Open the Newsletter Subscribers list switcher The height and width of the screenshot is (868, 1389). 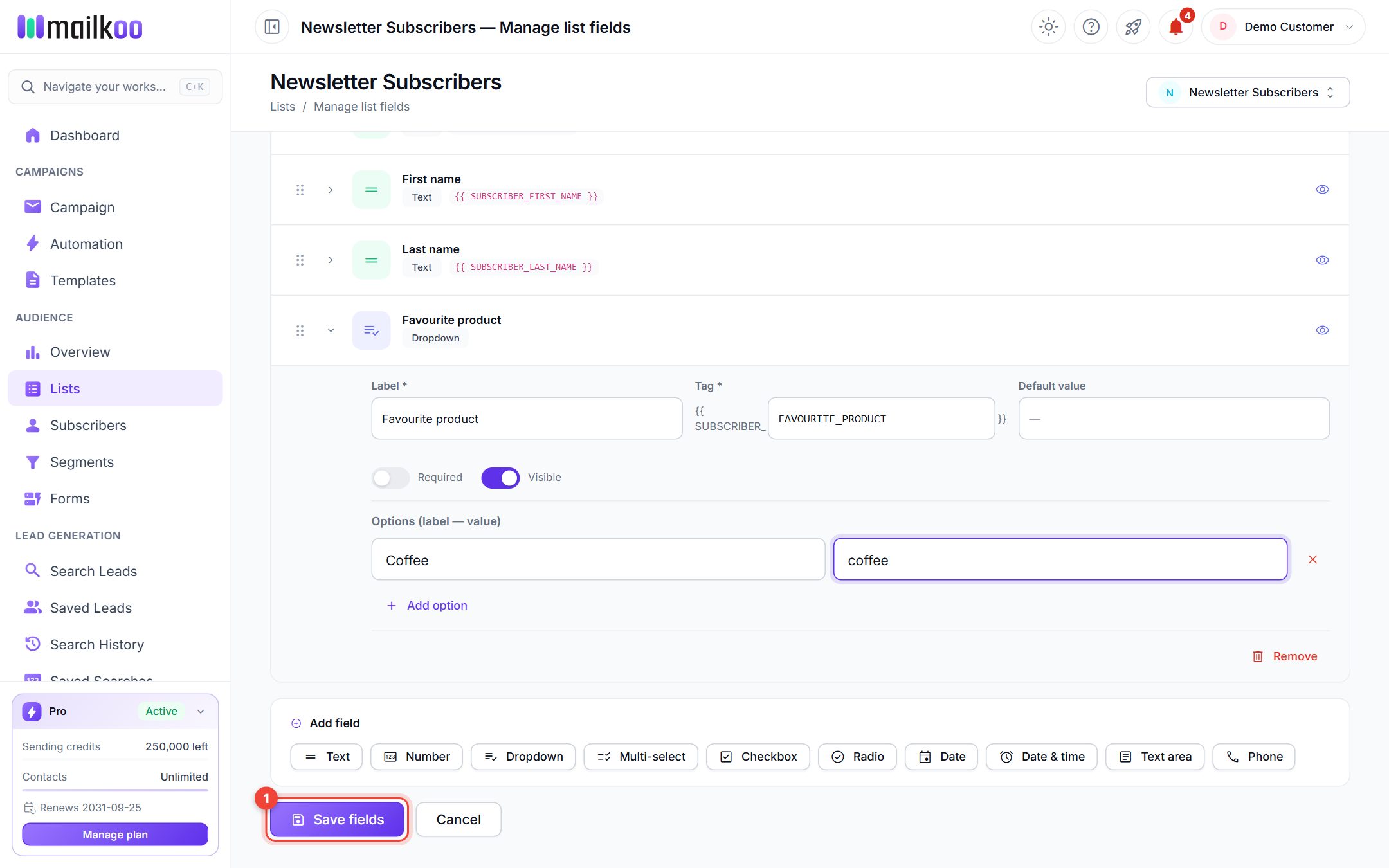(1248, 93)
